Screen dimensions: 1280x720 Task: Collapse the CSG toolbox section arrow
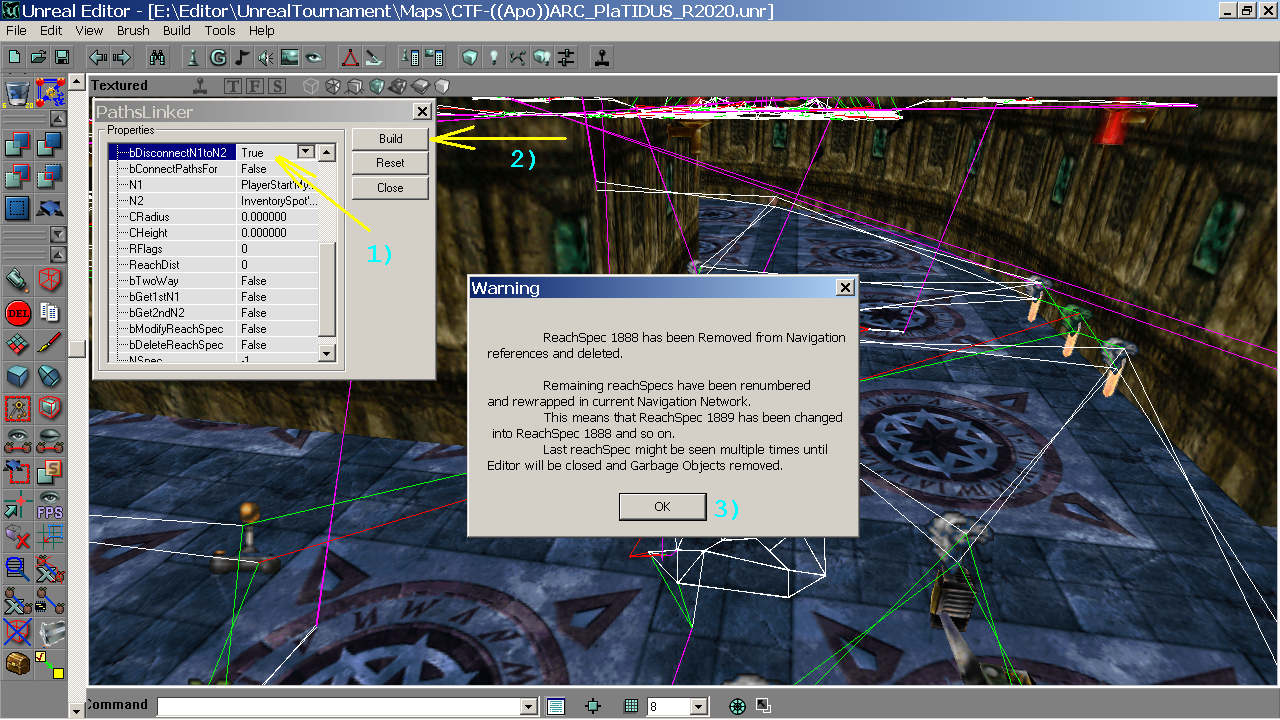(x=58, y=118)
